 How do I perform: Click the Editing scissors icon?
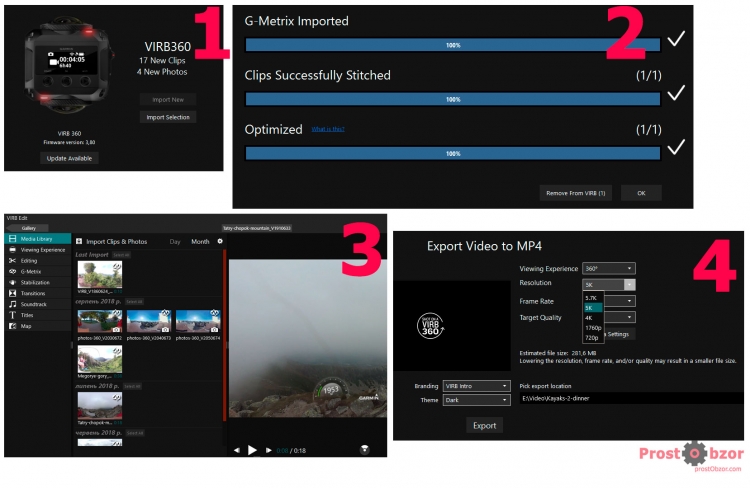pos(13,260)
